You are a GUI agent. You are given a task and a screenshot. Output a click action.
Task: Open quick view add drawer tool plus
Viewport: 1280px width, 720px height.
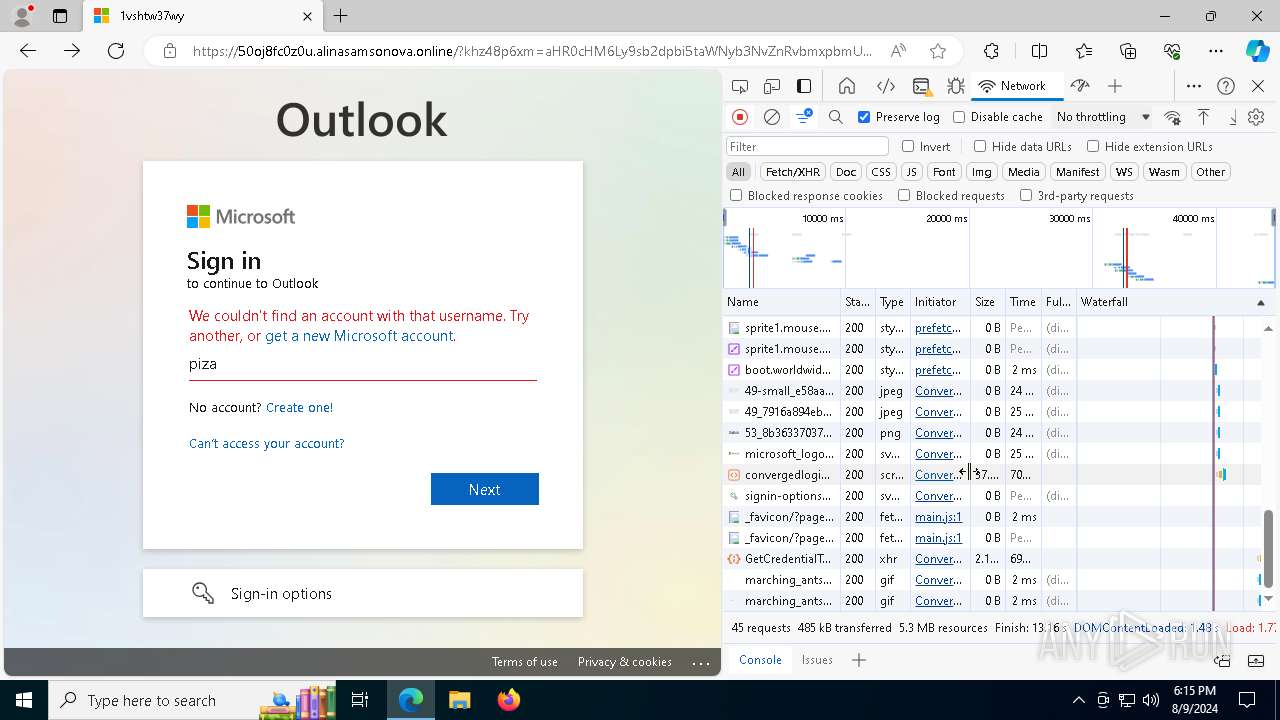pos(858,660)
